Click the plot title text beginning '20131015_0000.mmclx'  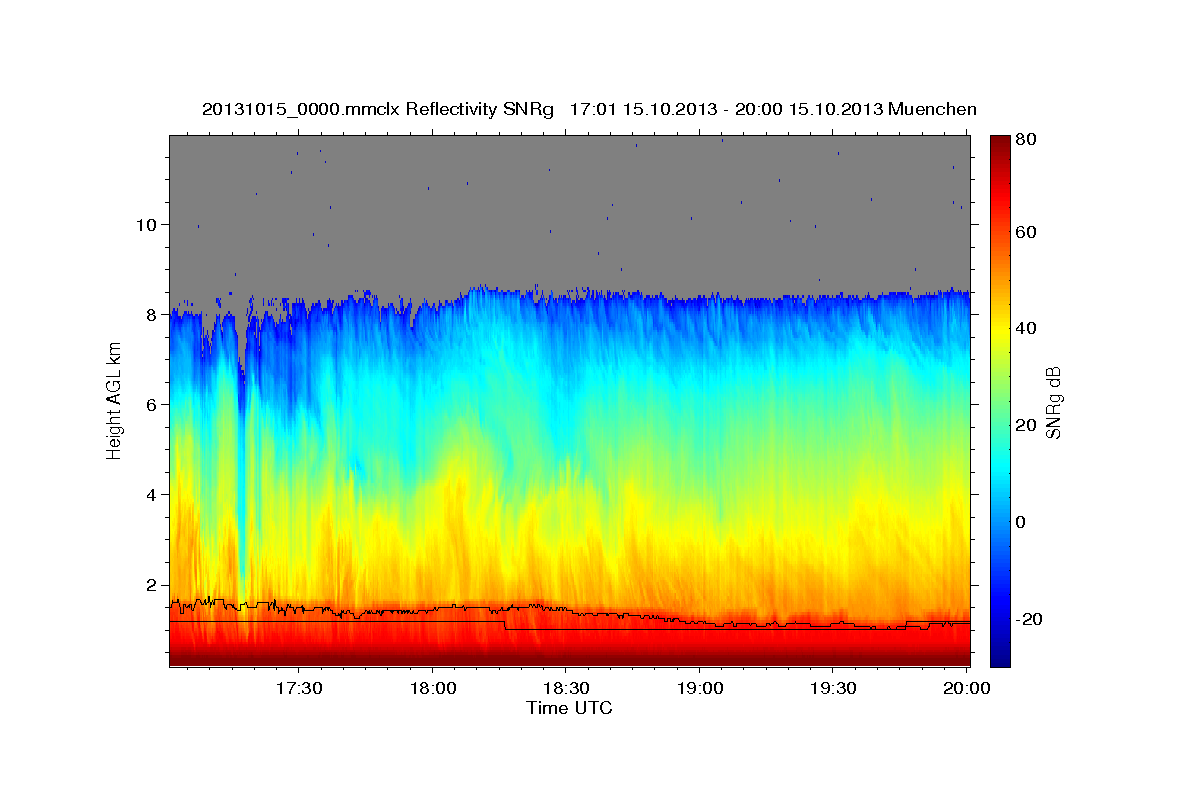tap(589, 109)
